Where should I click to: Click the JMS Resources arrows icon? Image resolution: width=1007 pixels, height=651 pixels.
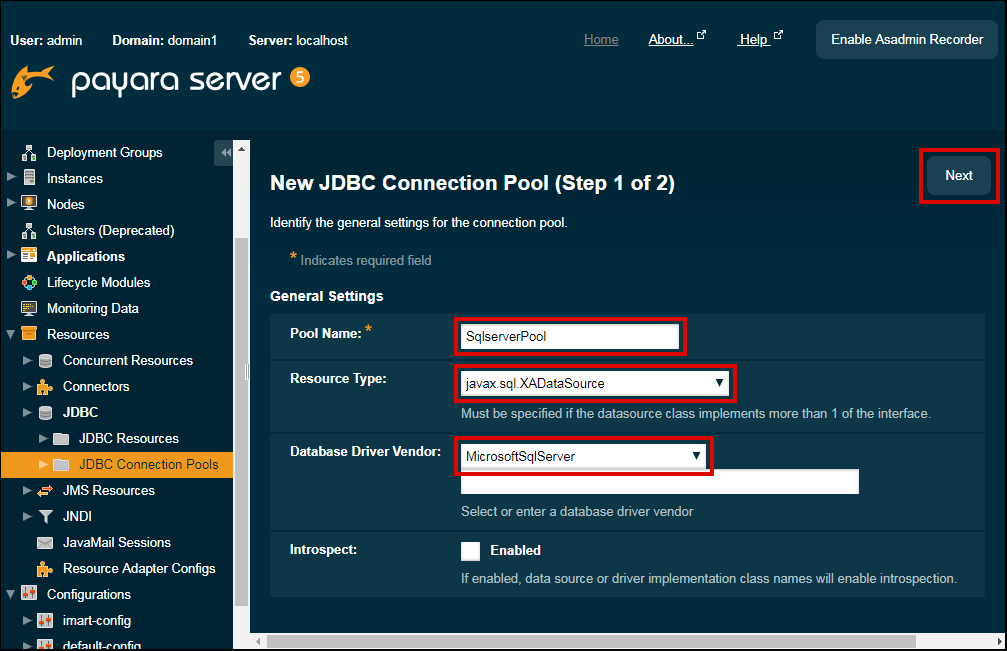click(45, 491)
